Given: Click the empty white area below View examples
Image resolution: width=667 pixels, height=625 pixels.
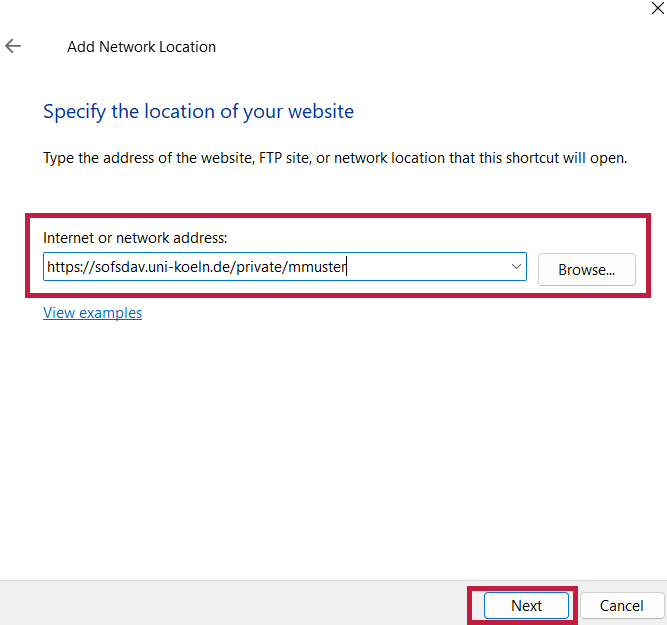Looking at the screenshot, I should tap(334, 447).
